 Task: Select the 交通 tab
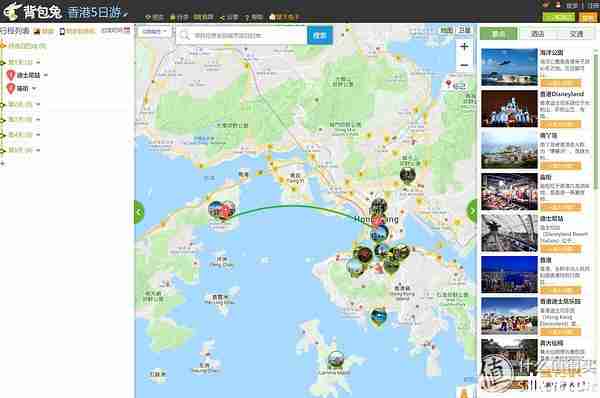tap(576, 34)
